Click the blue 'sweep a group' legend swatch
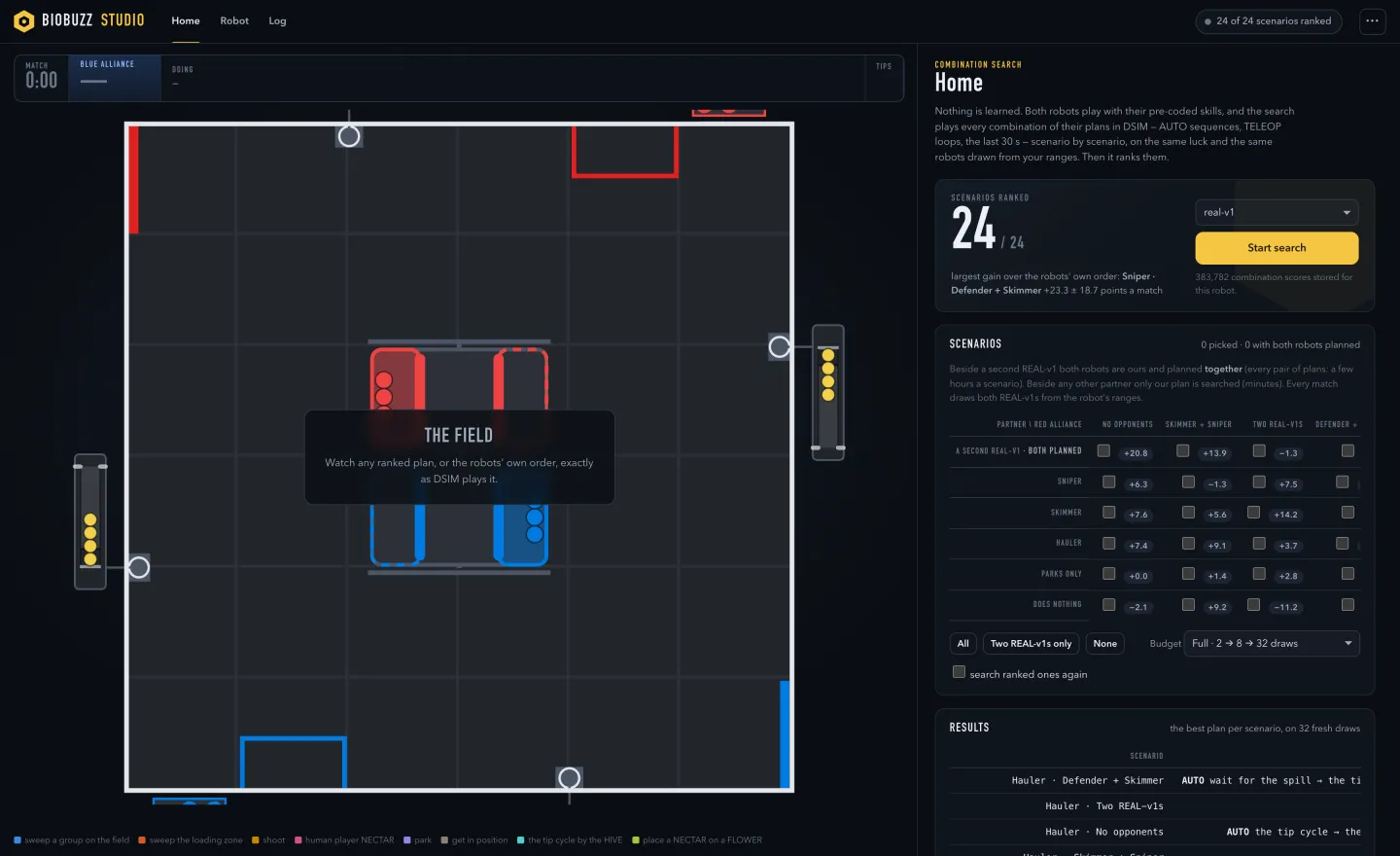 [x=17, y=840]
